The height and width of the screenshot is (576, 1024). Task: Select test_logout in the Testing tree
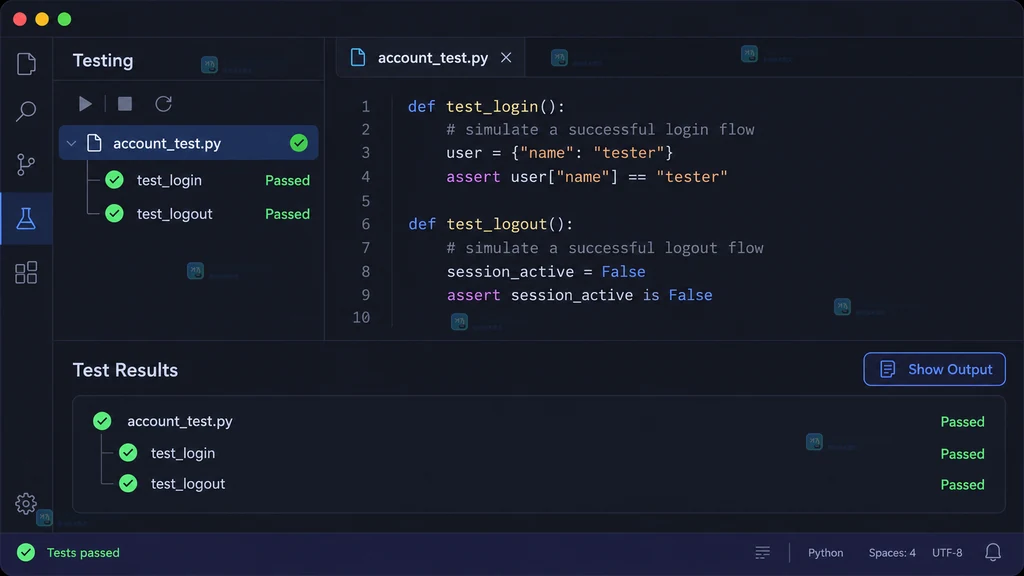pos(174,214)
